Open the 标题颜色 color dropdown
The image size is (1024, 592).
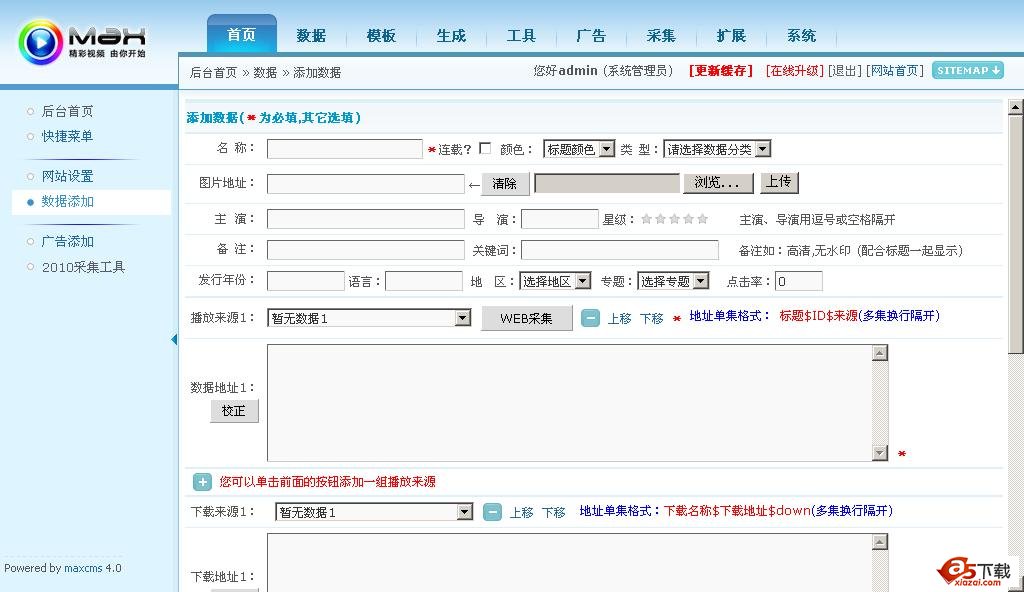click(x=579, y=149)
